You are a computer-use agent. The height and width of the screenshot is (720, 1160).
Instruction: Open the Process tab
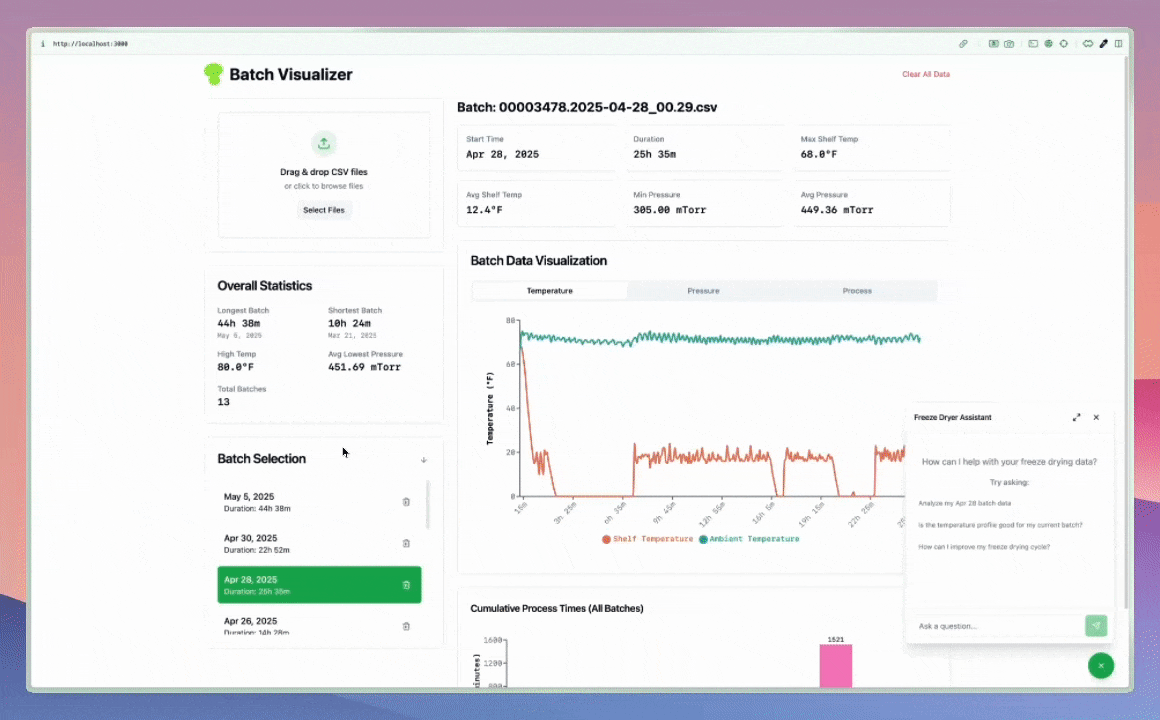point(857,291)
